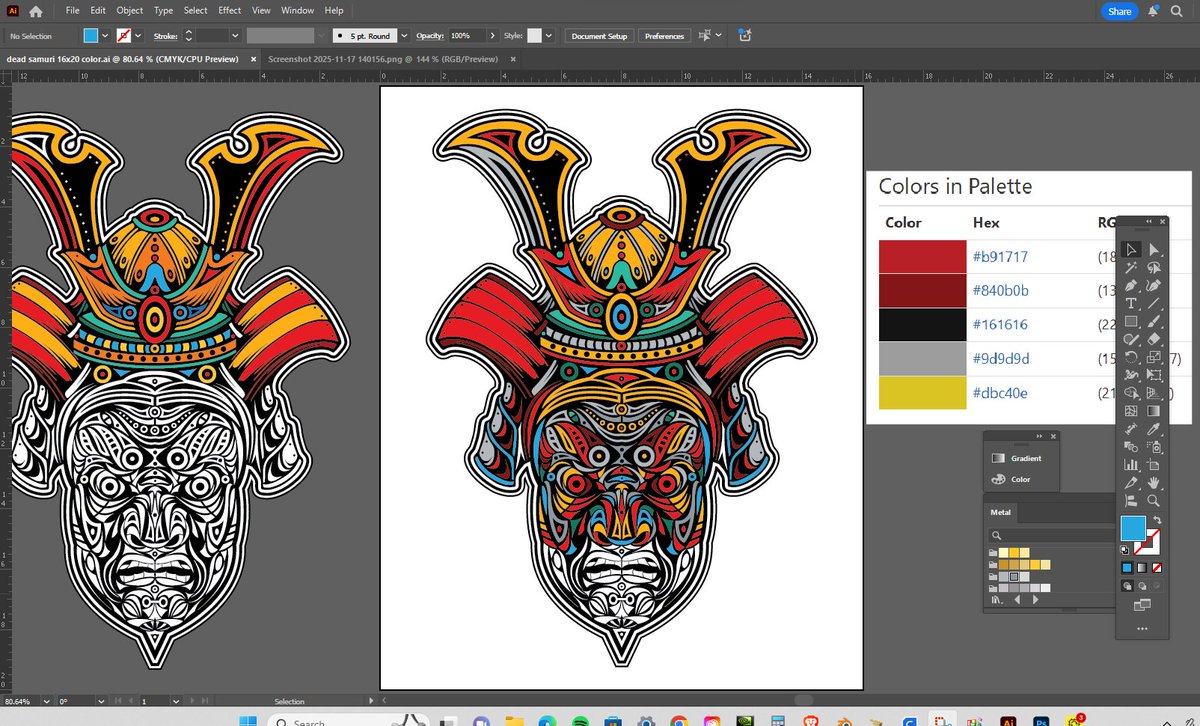This screenshot has height=726, width=1200.
Task: Select the Free Transform tool
Action: coord(1154,375)
